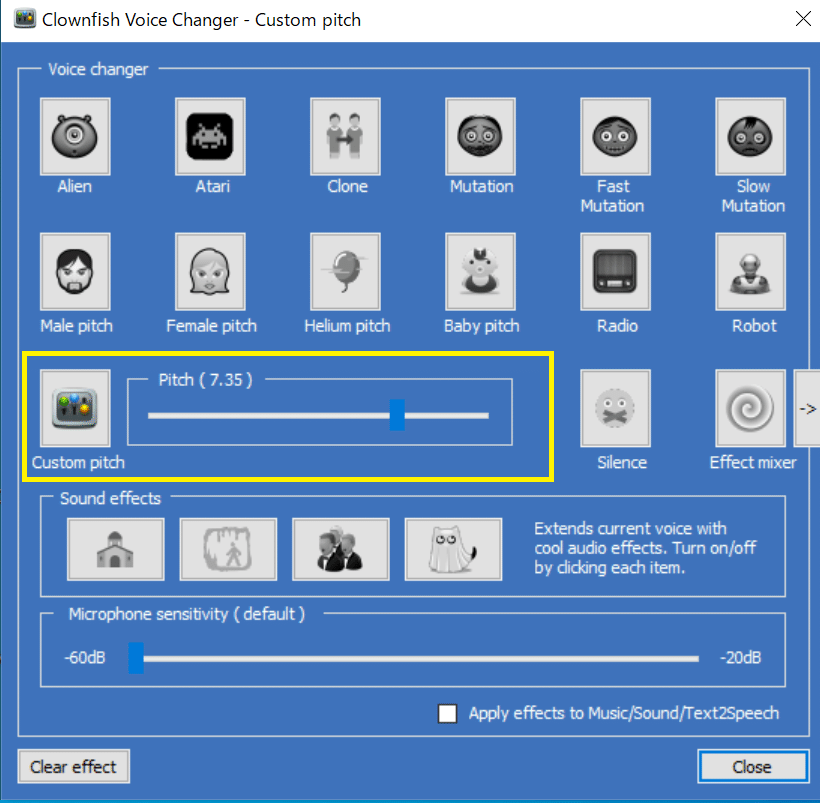Viewport: 820px width, 803px height.
Task: Open the Effect mixer spiral icon
Action: click(x=750, y=408)
